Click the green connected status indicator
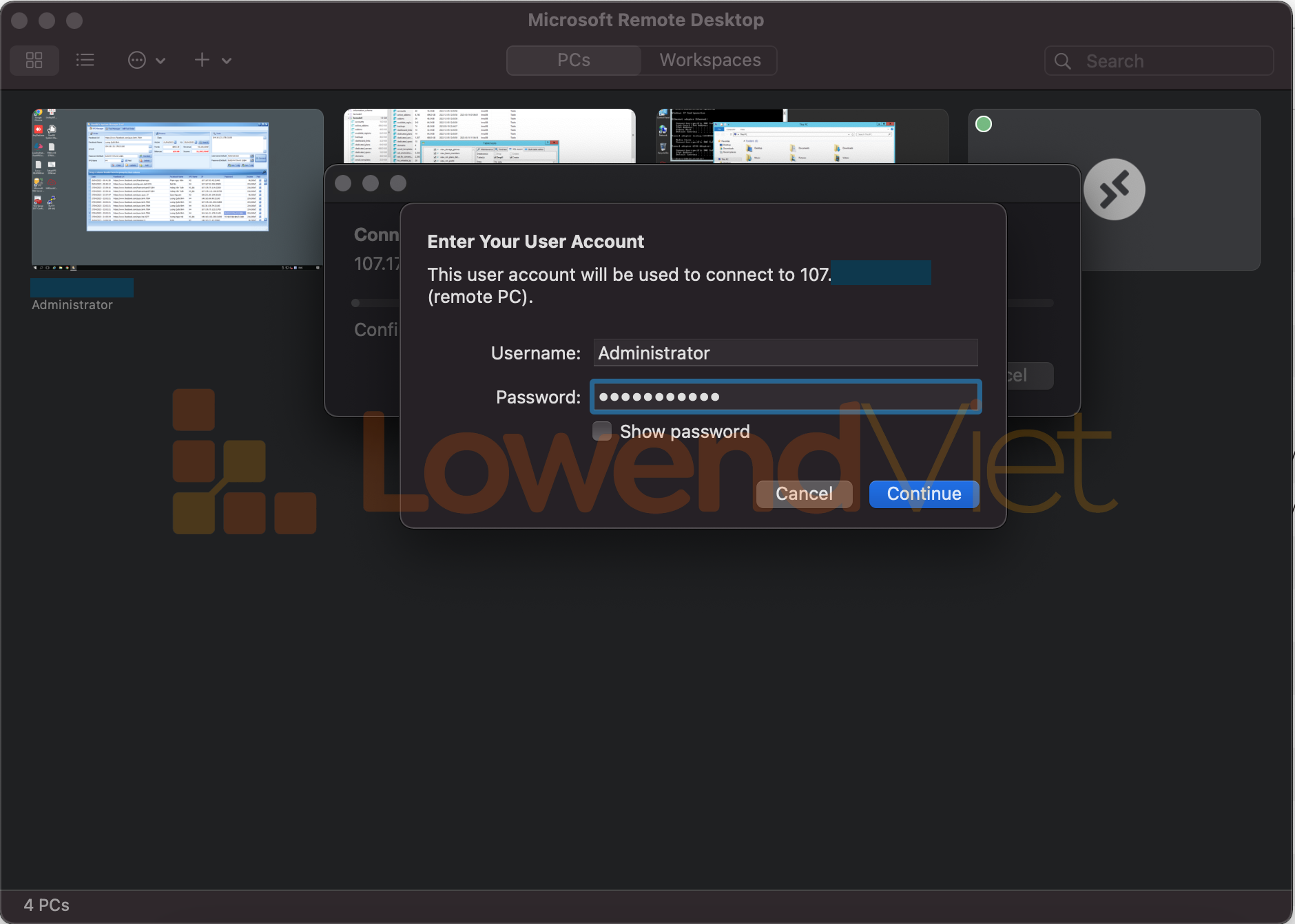The height and width of the screenshot is (924, 1295). click(x=984, y=124)
